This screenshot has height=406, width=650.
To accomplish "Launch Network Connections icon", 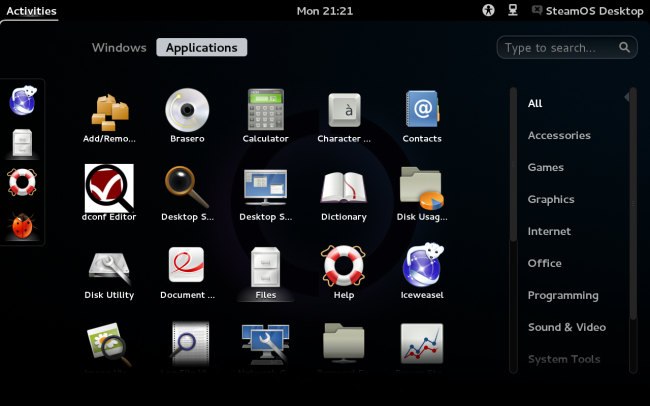I will point(265,344).
